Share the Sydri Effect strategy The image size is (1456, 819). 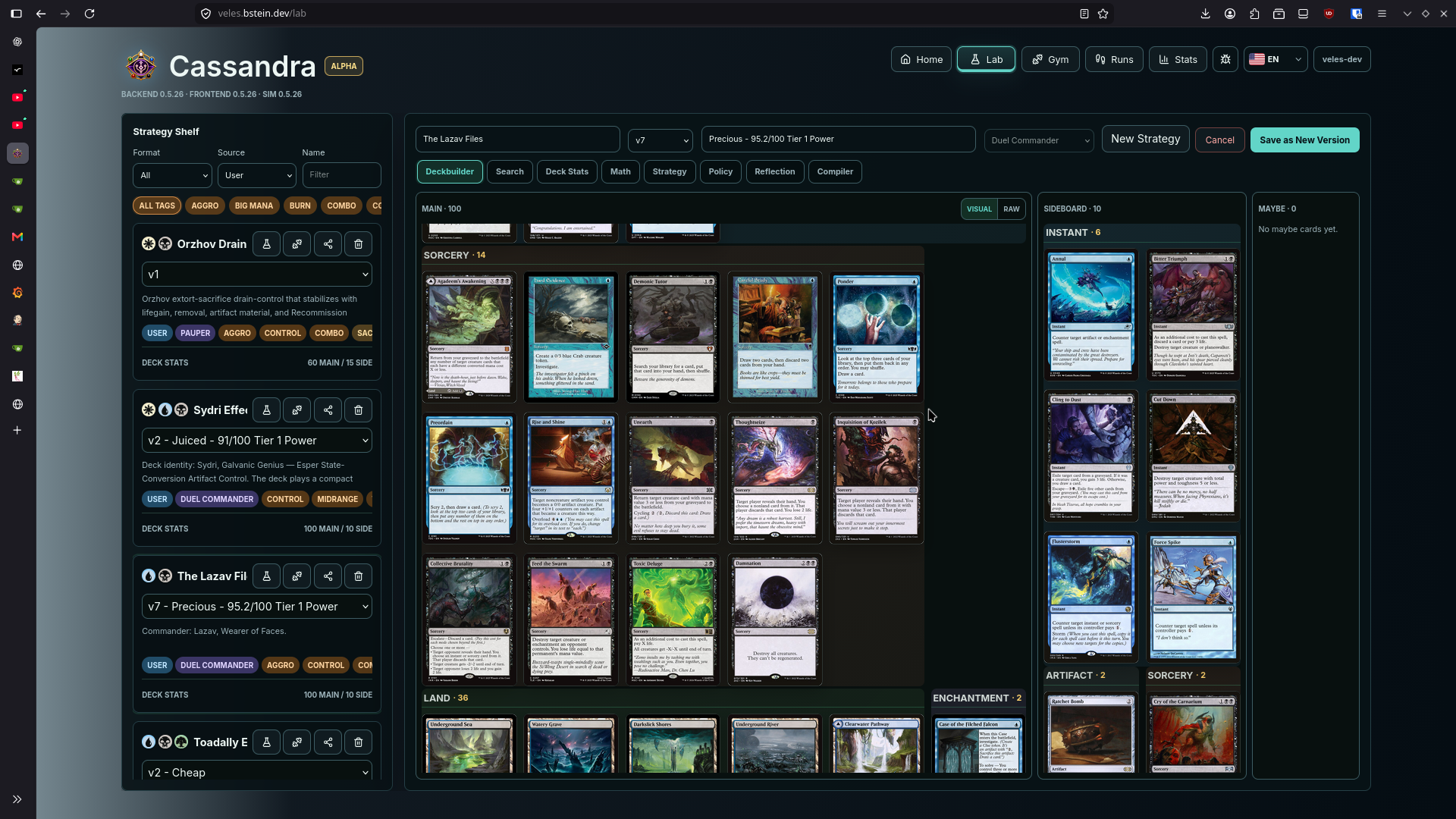click(328, 410)
